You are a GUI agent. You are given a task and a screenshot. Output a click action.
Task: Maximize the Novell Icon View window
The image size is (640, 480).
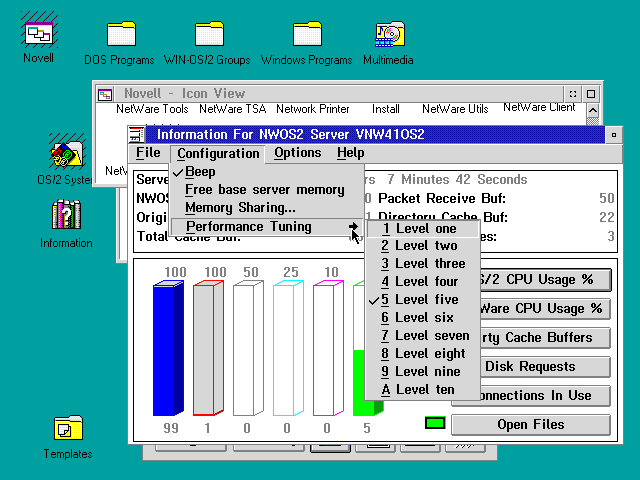pyautogui.click(x=591, y=94)
